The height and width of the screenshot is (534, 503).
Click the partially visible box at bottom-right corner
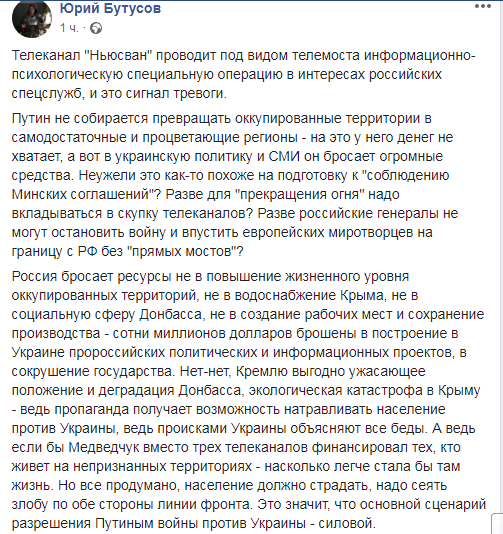498,523
